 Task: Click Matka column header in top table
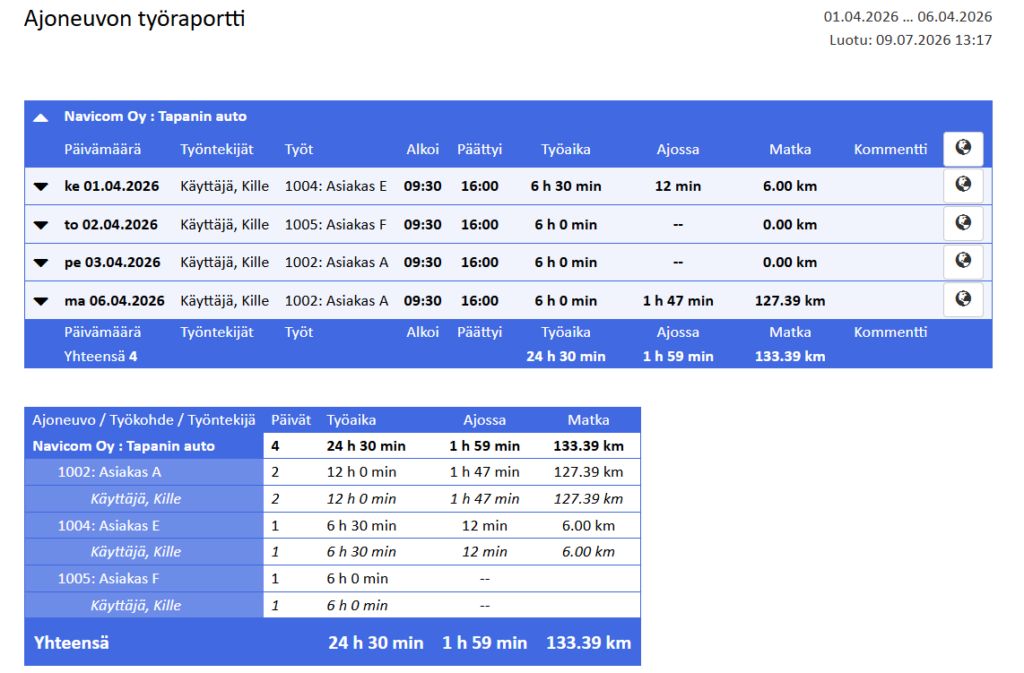790,149
